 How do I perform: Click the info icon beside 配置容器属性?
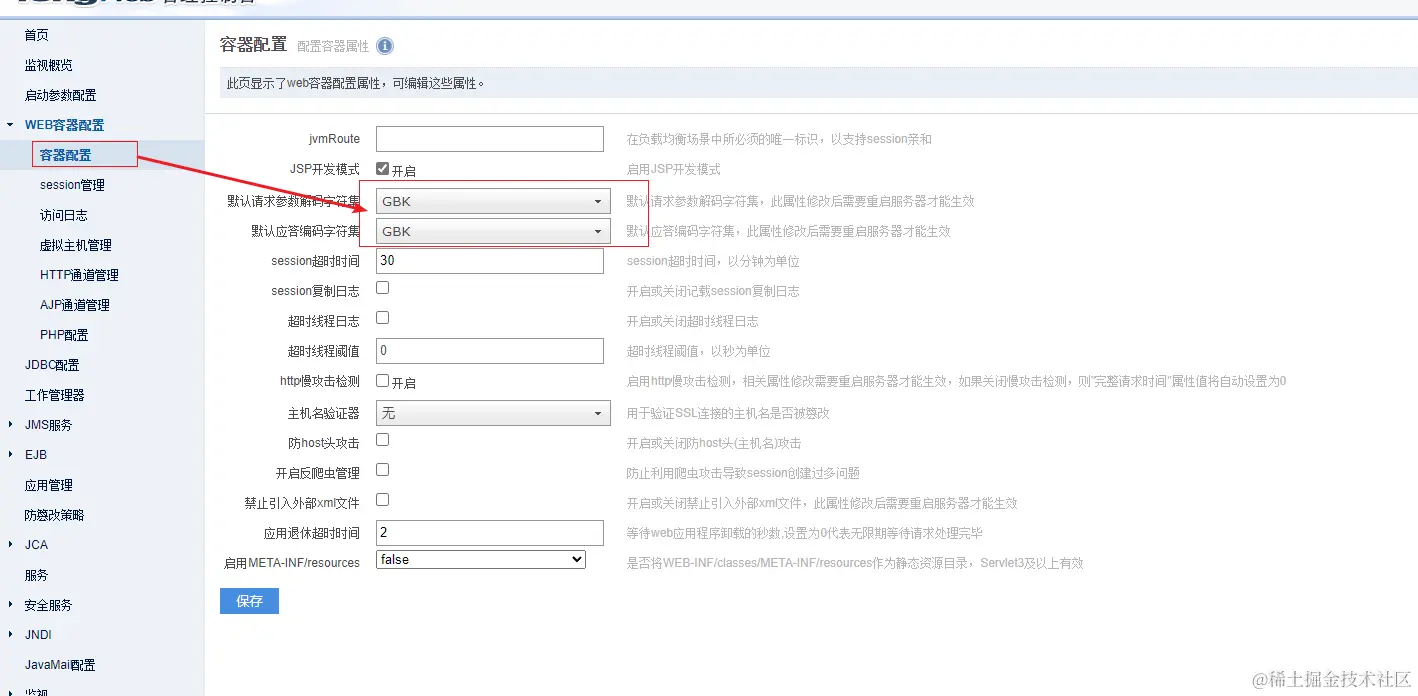pyautogui.click(x=385, y=46)
